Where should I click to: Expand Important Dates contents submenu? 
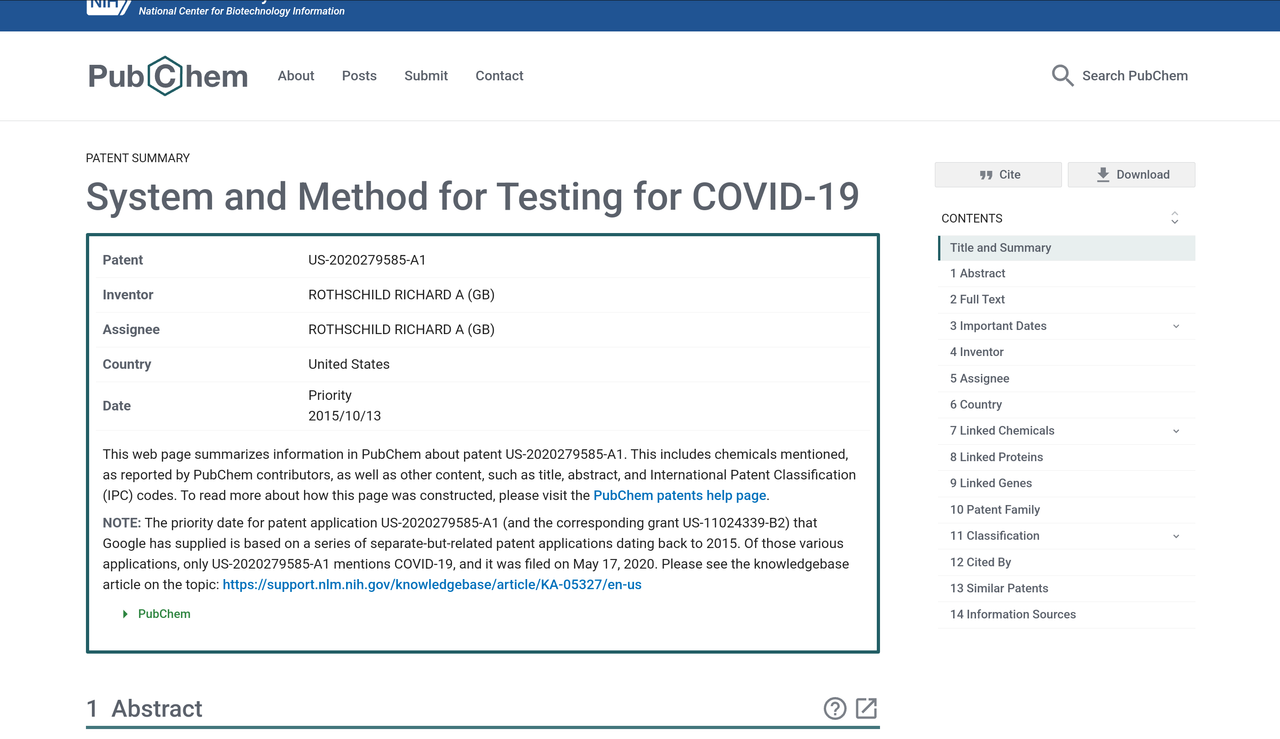tap(1176, 326)
